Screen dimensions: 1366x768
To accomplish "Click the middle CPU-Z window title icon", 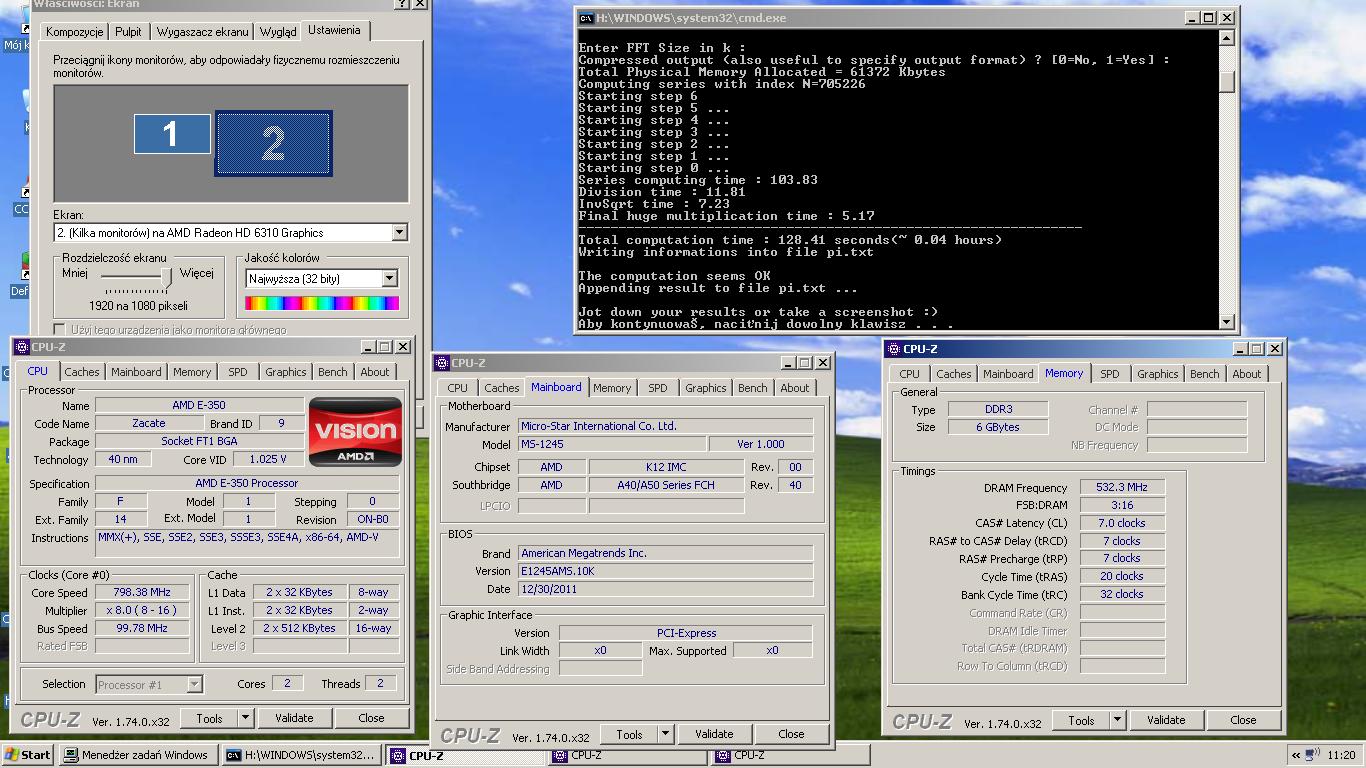I will pyautogui.click(x=443, y=363).
